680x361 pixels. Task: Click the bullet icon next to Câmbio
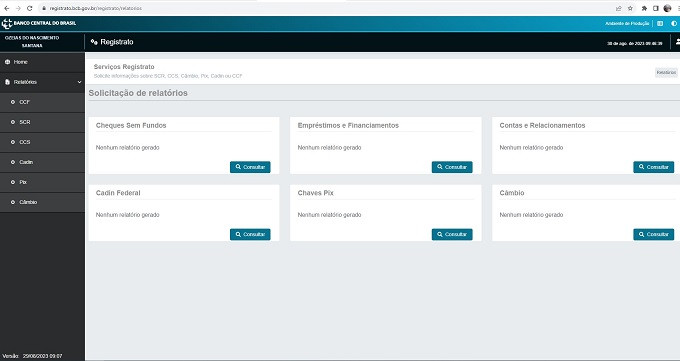[x=13, y=202]
